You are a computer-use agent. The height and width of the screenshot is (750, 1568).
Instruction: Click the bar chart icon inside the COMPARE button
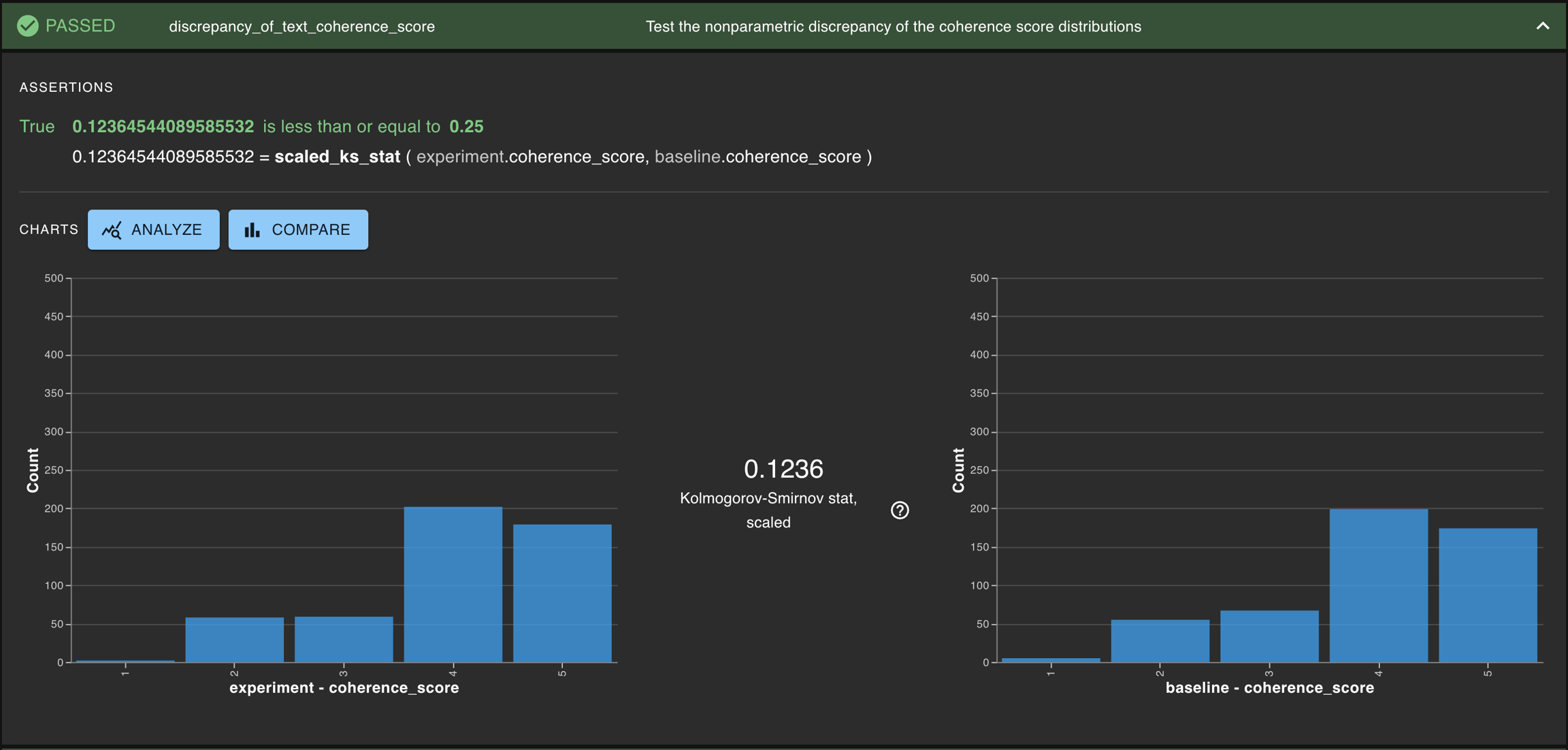(x=252, y=230)
